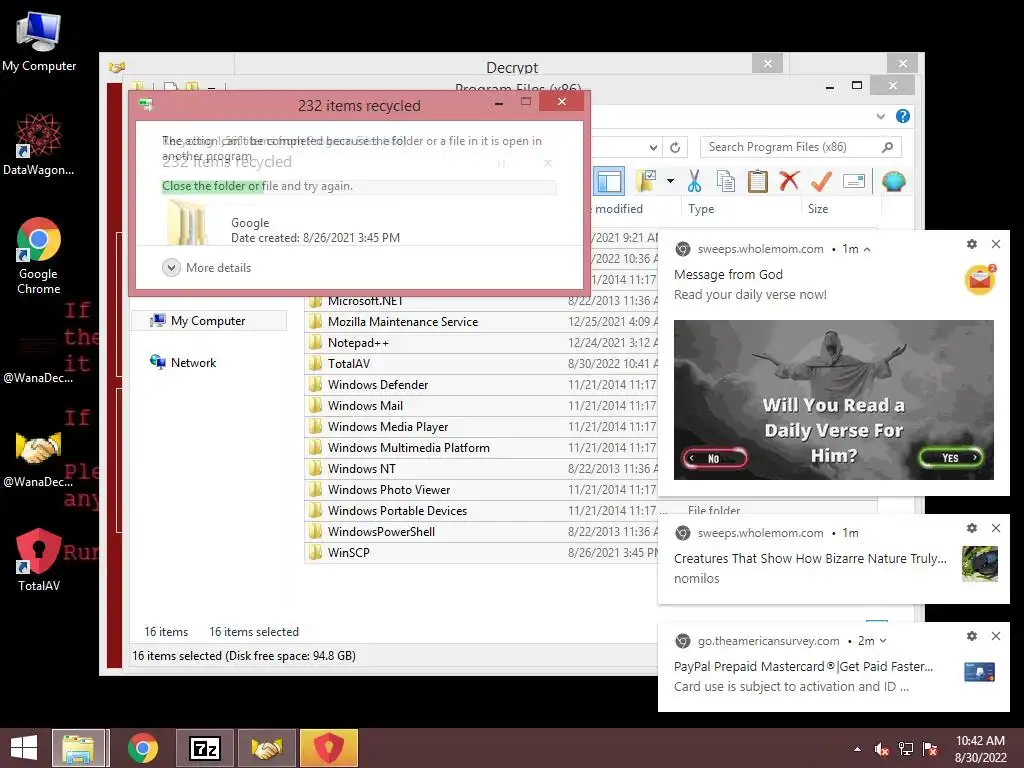This screenshot has width=1024, height=768.
Task: Collapse the Message from God notification chevron
Action: point(867,249)
